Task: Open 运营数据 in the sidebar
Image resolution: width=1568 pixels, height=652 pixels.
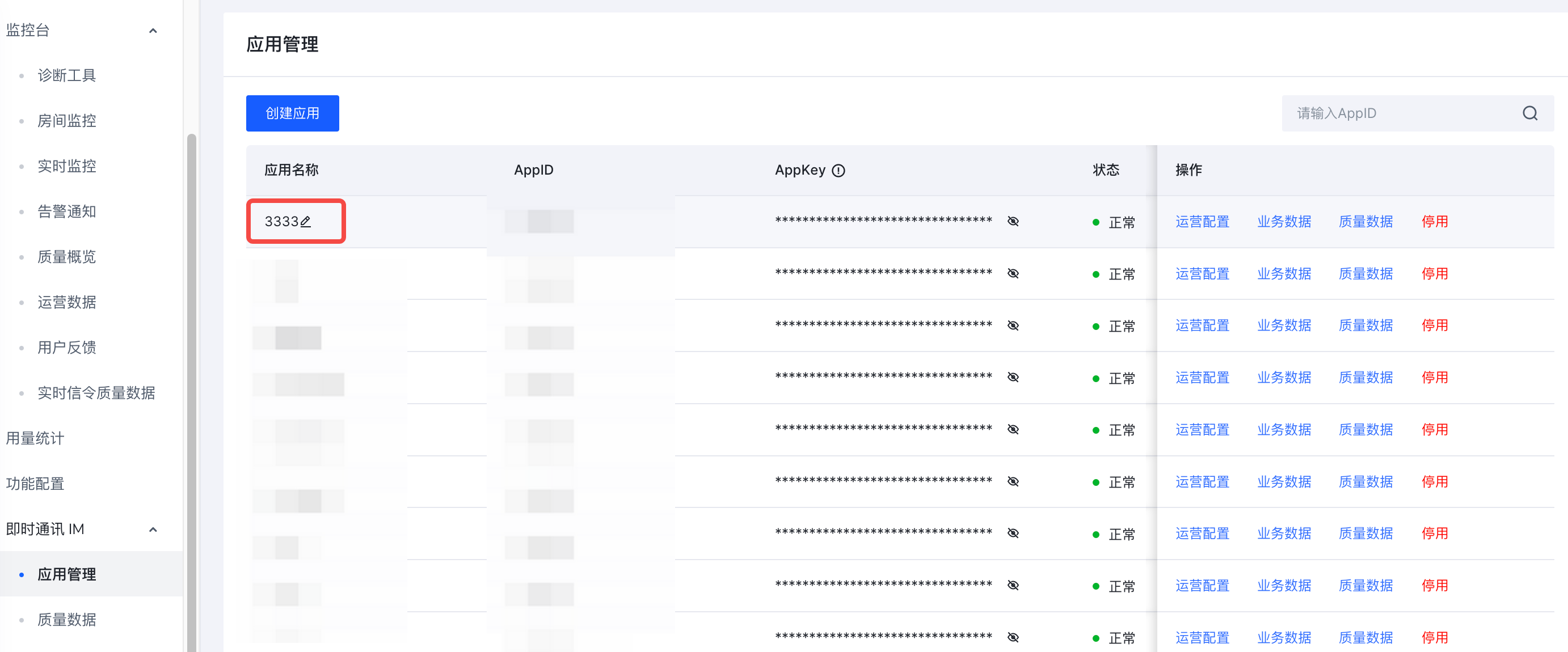Action: pos(66,302)
